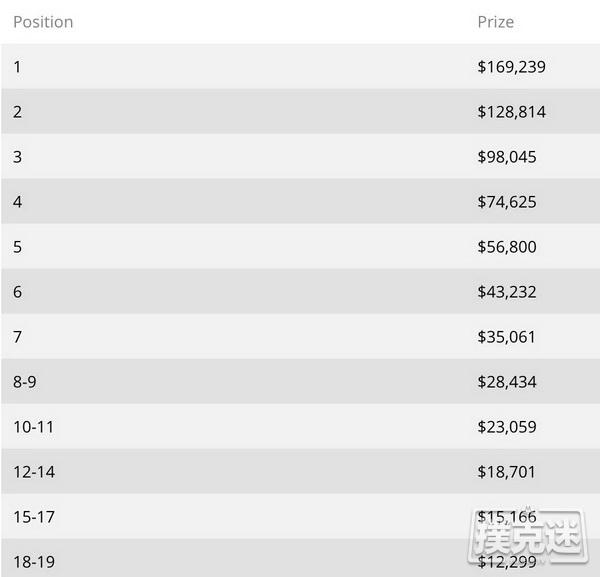Viewport: 600px width, 577px height.
Task: Click the Position column header
Action: tap(43, 22)
